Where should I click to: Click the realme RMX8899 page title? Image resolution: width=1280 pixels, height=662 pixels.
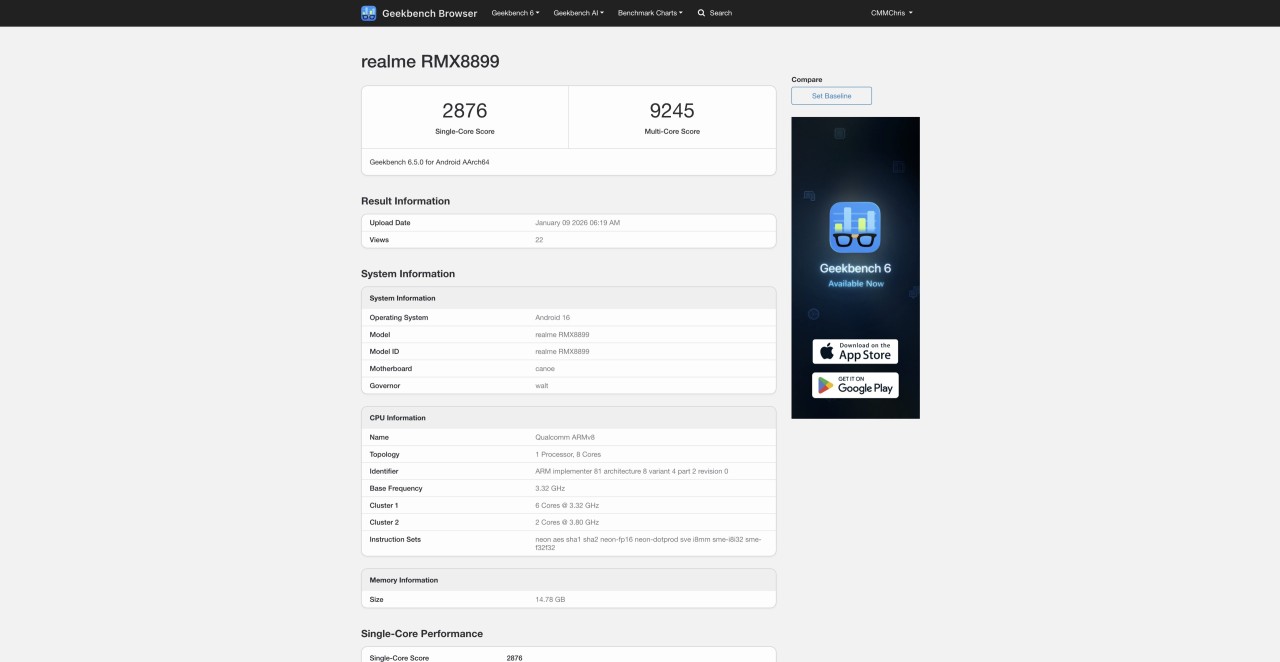click(x=429, y=61)
